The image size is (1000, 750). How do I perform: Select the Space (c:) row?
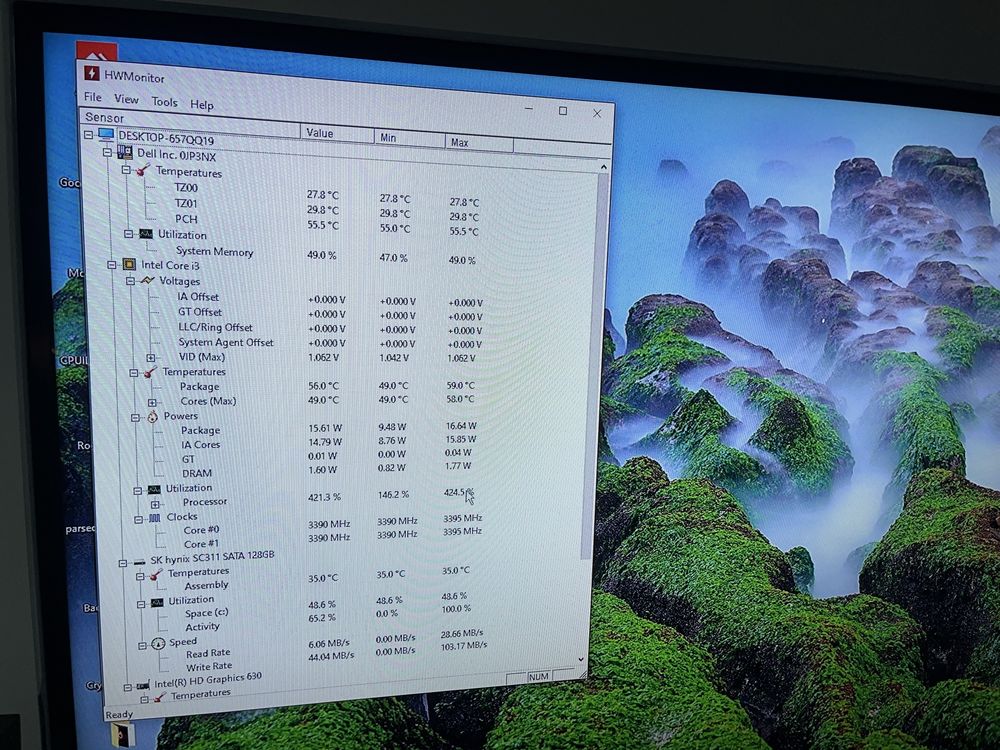pos(207,613)
